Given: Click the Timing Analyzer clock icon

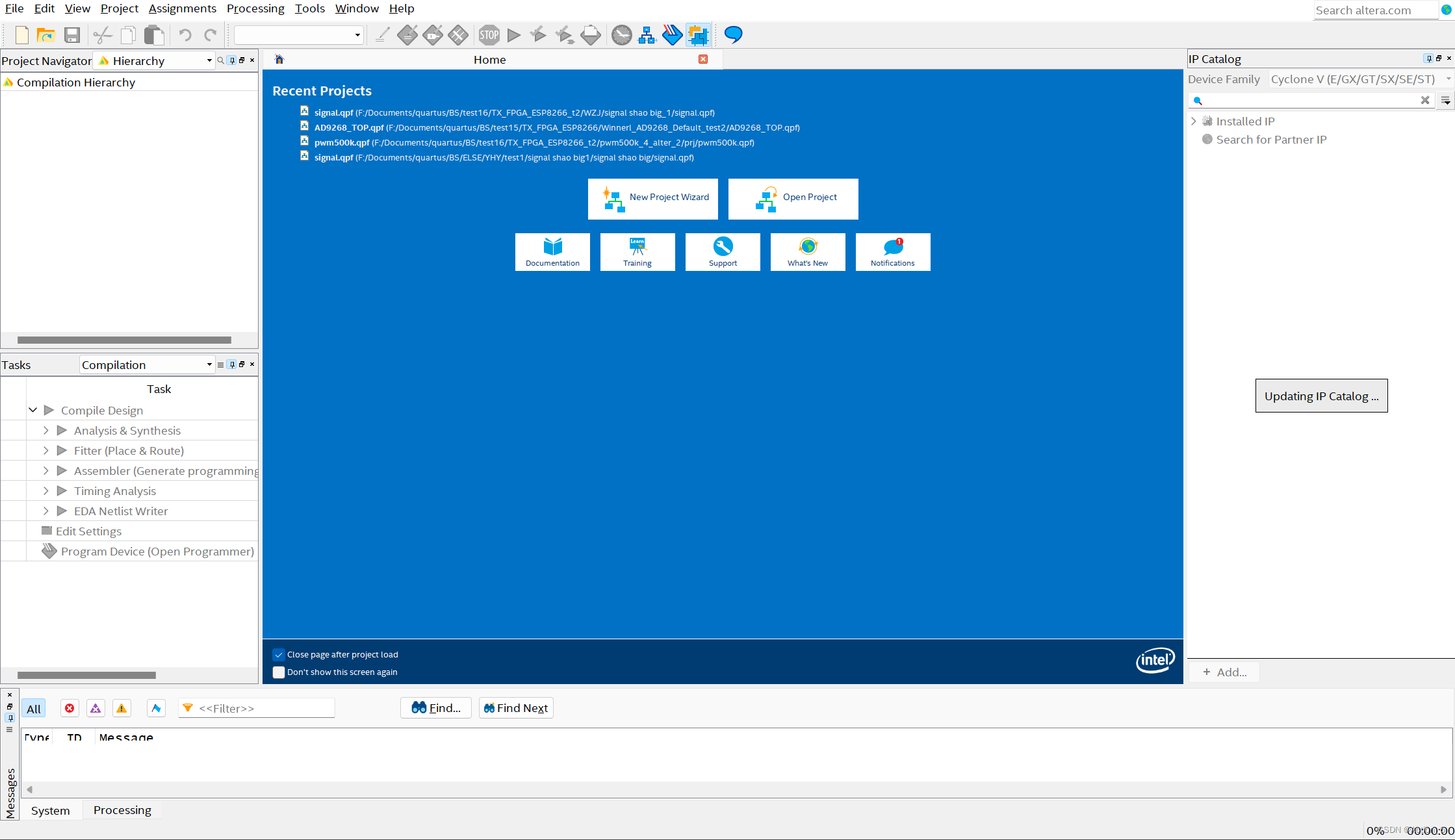Looking at the screenshot, I should pyautogui.click(x=621, y=35).
